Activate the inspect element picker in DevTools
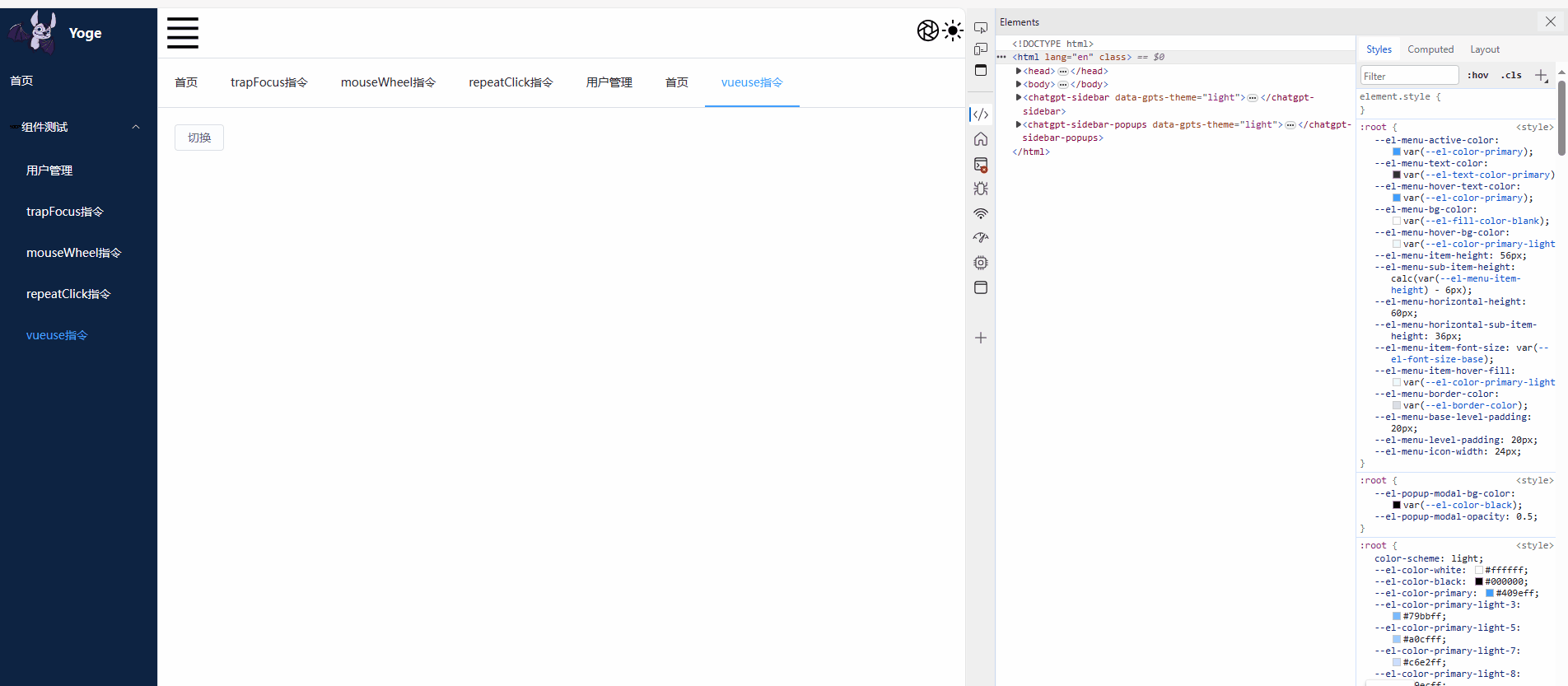Viewport: 1568px width, 686px height. [981, 28]
